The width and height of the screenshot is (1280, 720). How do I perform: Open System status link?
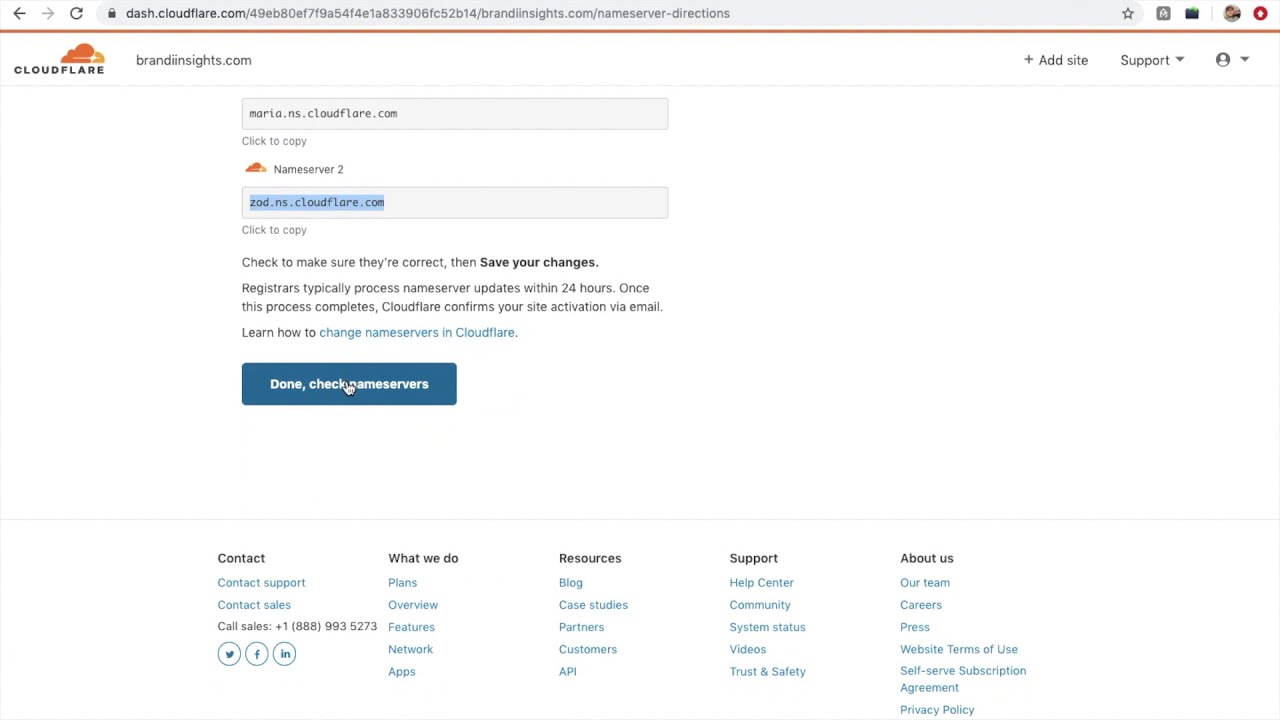pos(767,627)
